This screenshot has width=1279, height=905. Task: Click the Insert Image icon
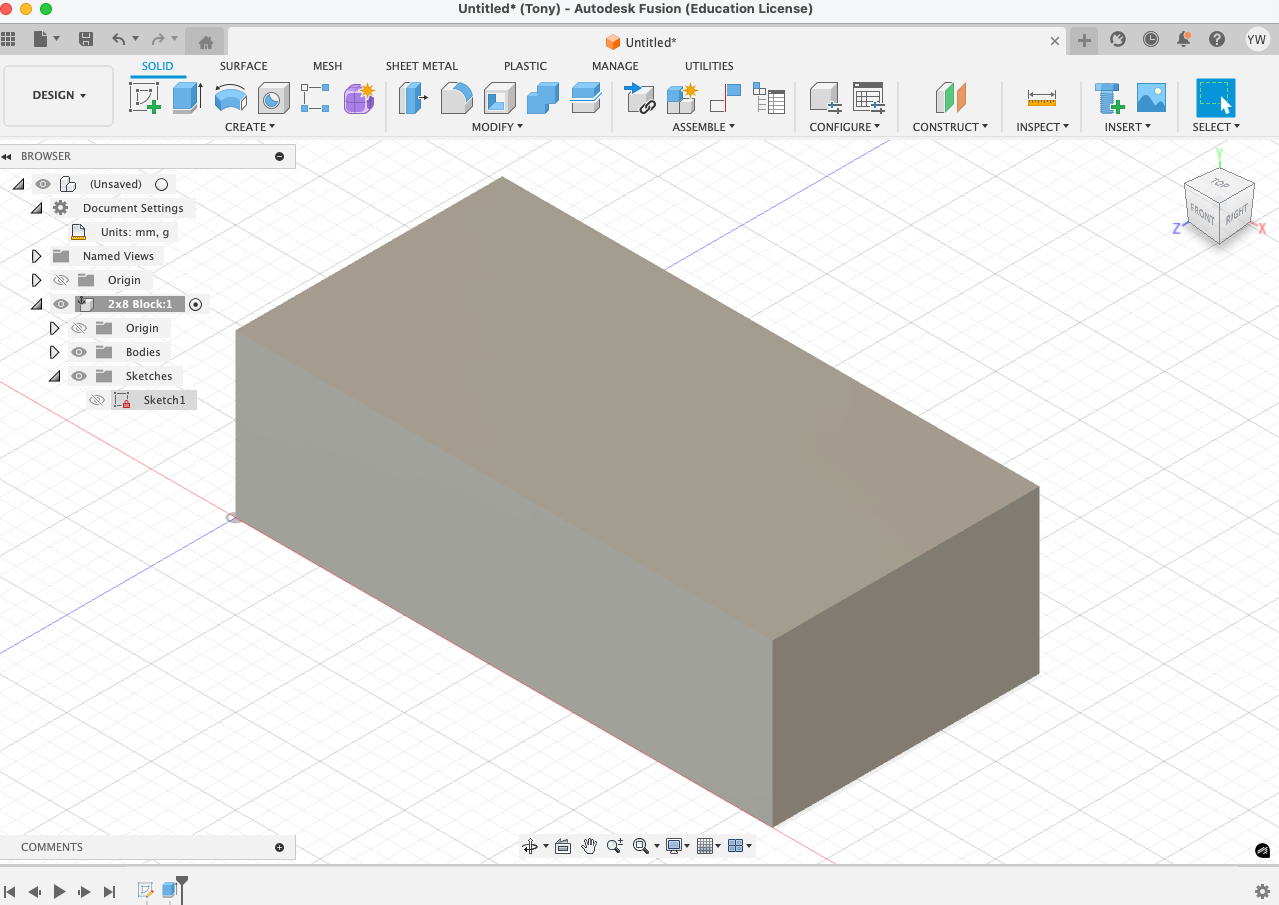[x=1151, y=98]
